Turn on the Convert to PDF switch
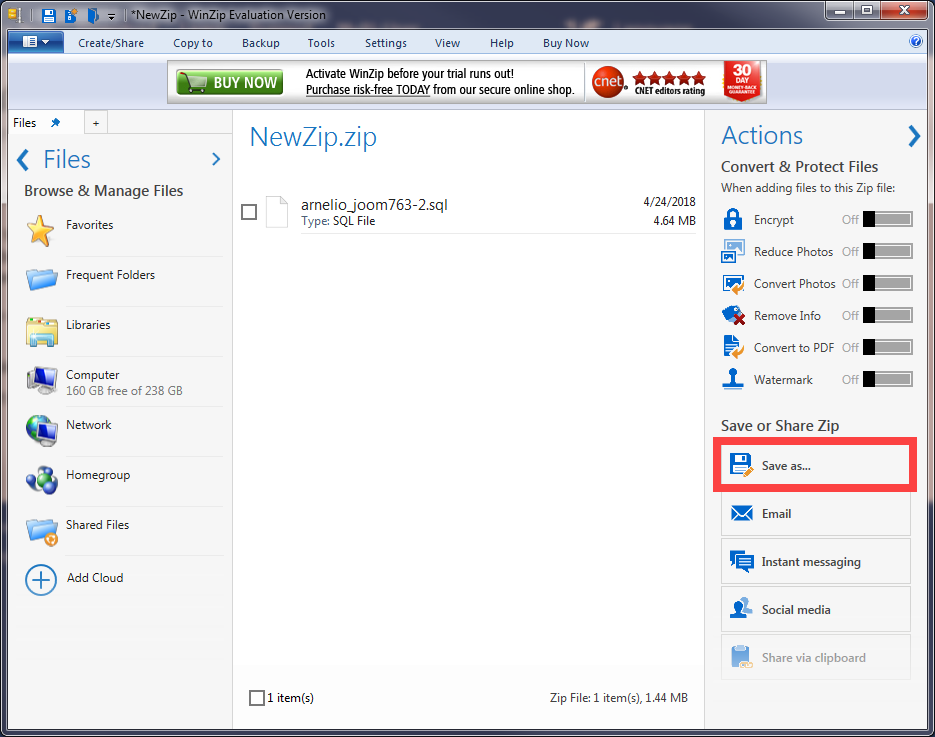The image size is (935, 737). (887, 348)
